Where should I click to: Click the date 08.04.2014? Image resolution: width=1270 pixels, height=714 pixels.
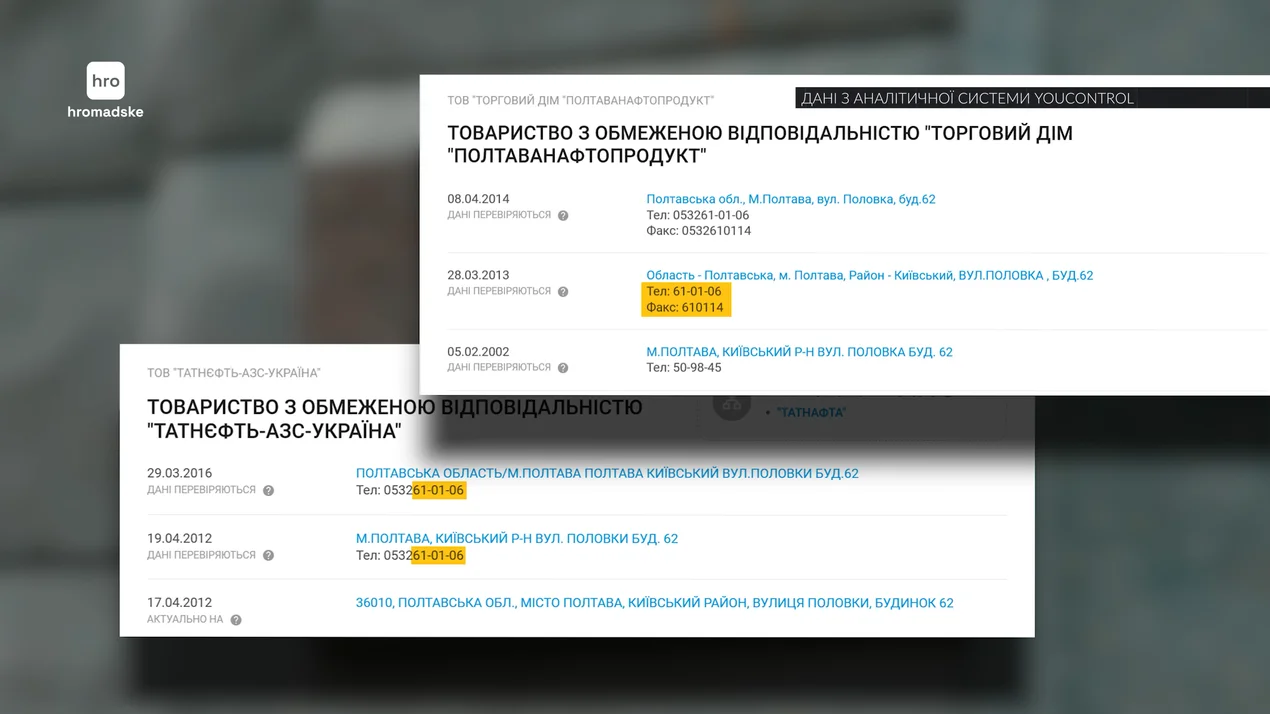point(479,199)
